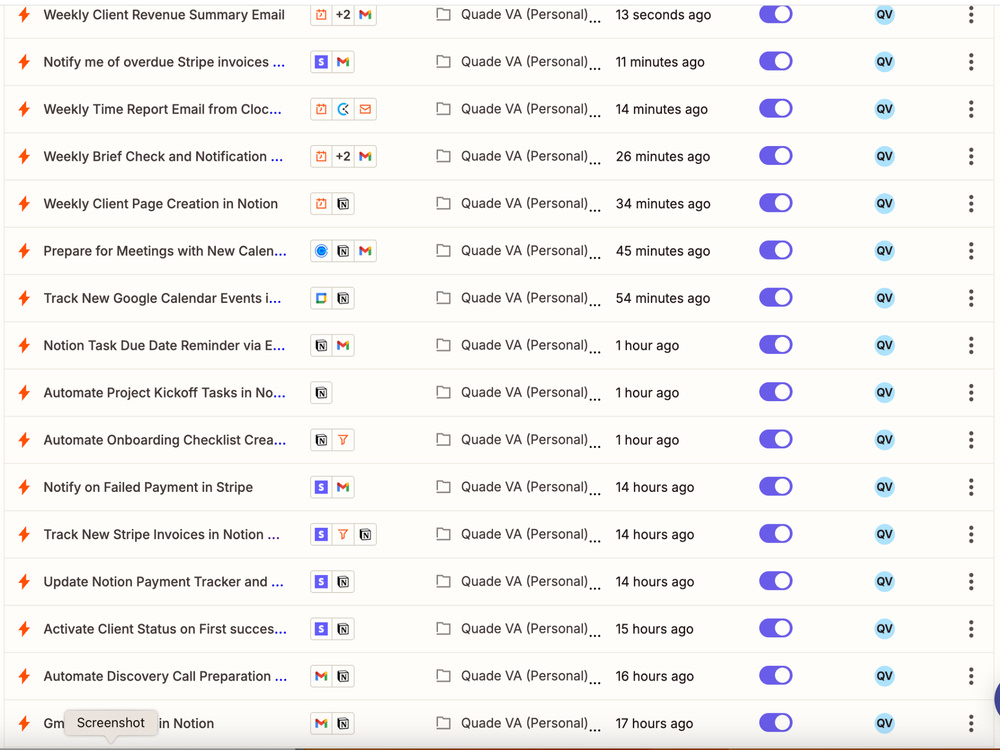
Task: Disable the Weekly Time Report Email zap switch
Action: (776, 108)
